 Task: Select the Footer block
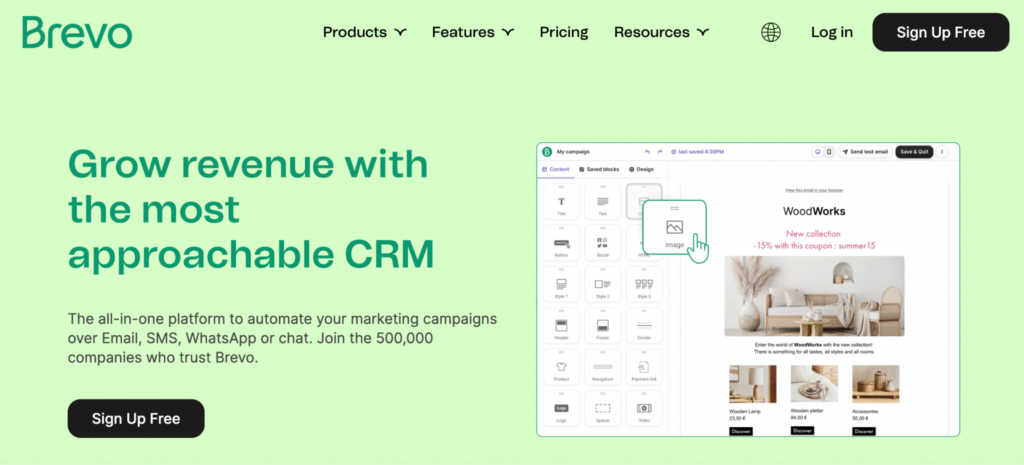tap(602, 325)
